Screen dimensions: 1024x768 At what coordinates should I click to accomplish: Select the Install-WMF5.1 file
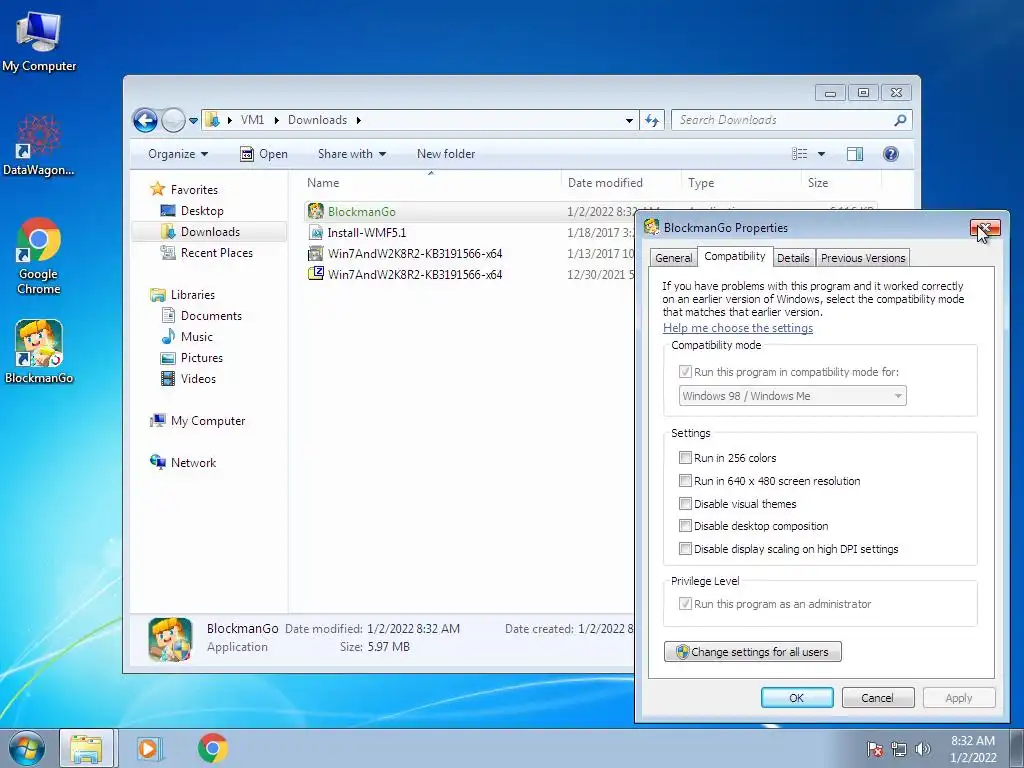point(366,233)
